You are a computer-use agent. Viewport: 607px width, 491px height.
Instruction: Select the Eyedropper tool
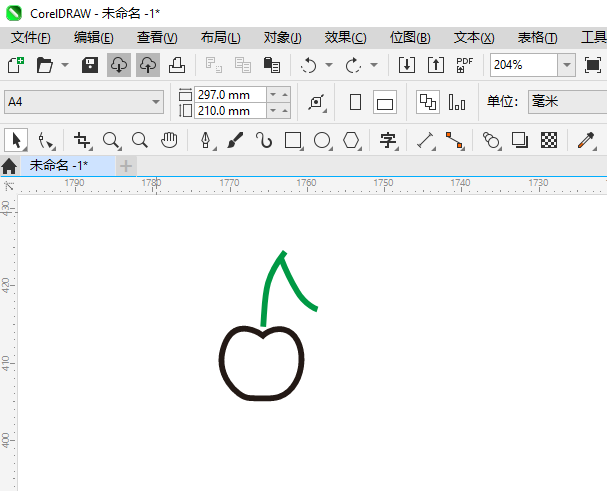pos(586,140)
